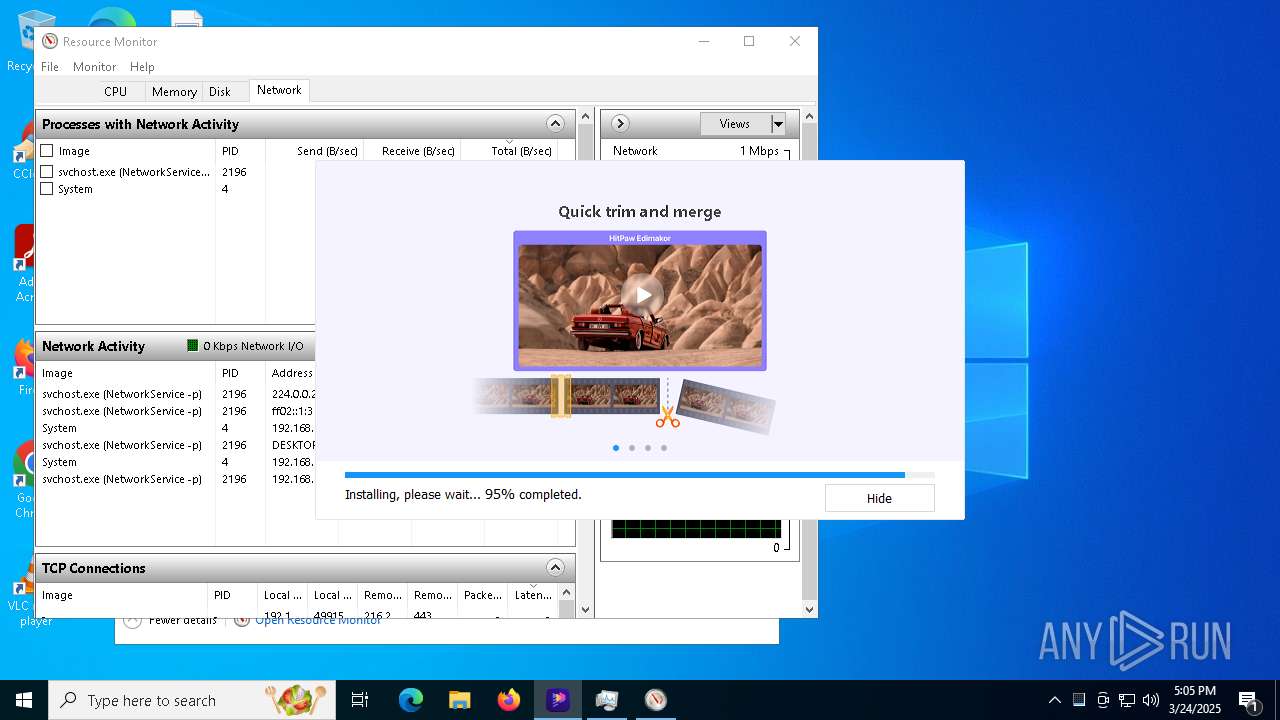Go to the first slide indicator dot
Image resolution: width=1280 pixels, height=720 pixels.
(x=616, y=448)
